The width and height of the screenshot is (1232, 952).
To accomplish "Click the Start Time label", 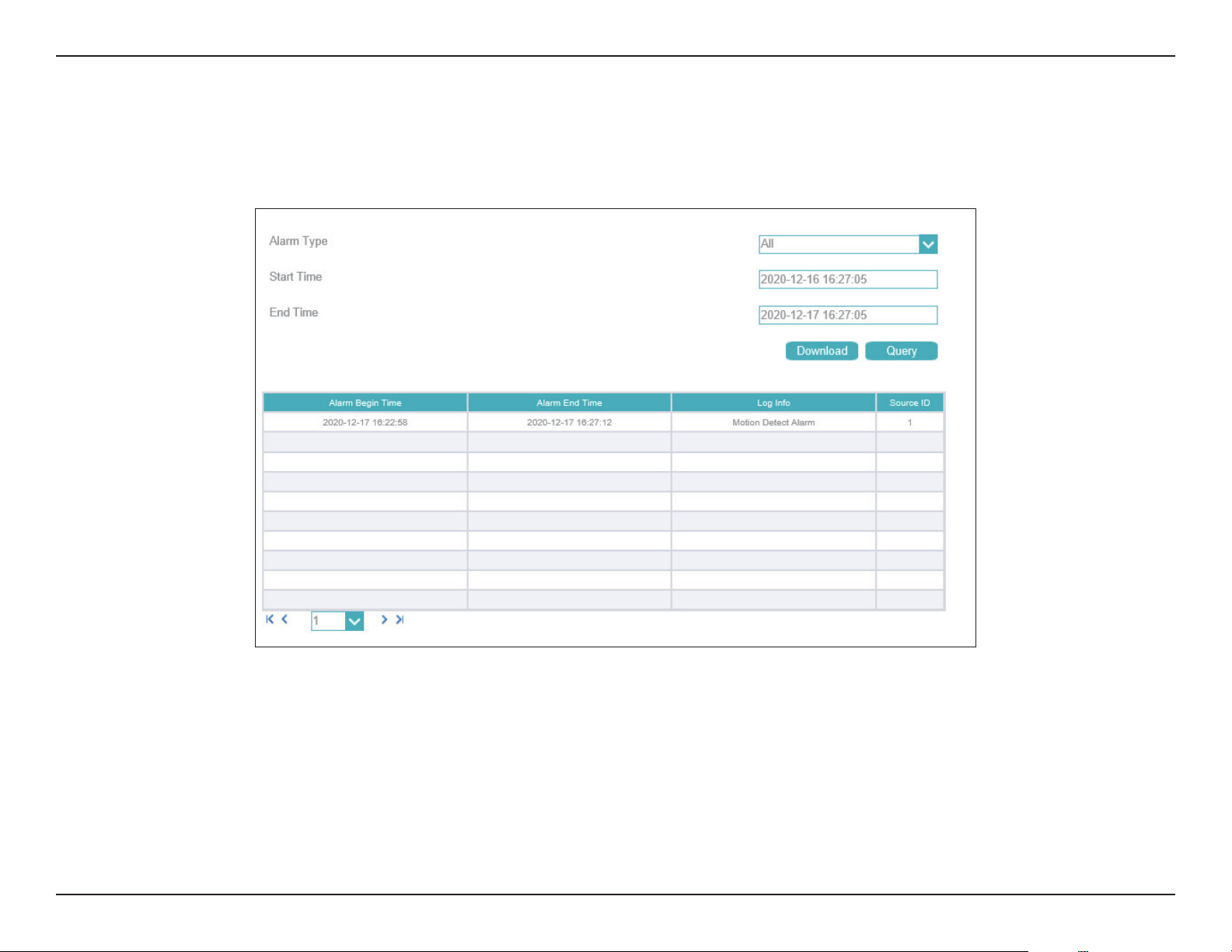I will coord(295,277).
